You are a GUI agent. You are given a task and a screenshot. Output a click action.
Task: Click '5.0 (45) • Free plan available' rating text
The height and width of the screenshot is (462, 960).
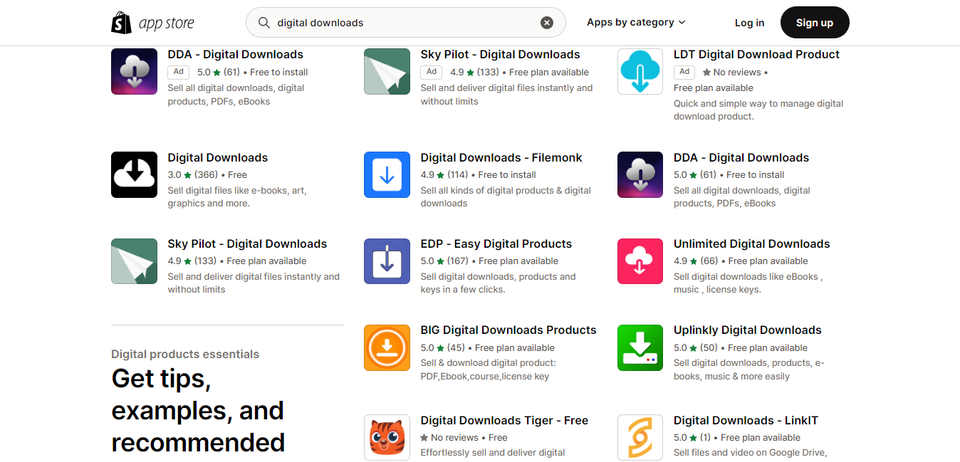tap(487, 348)
